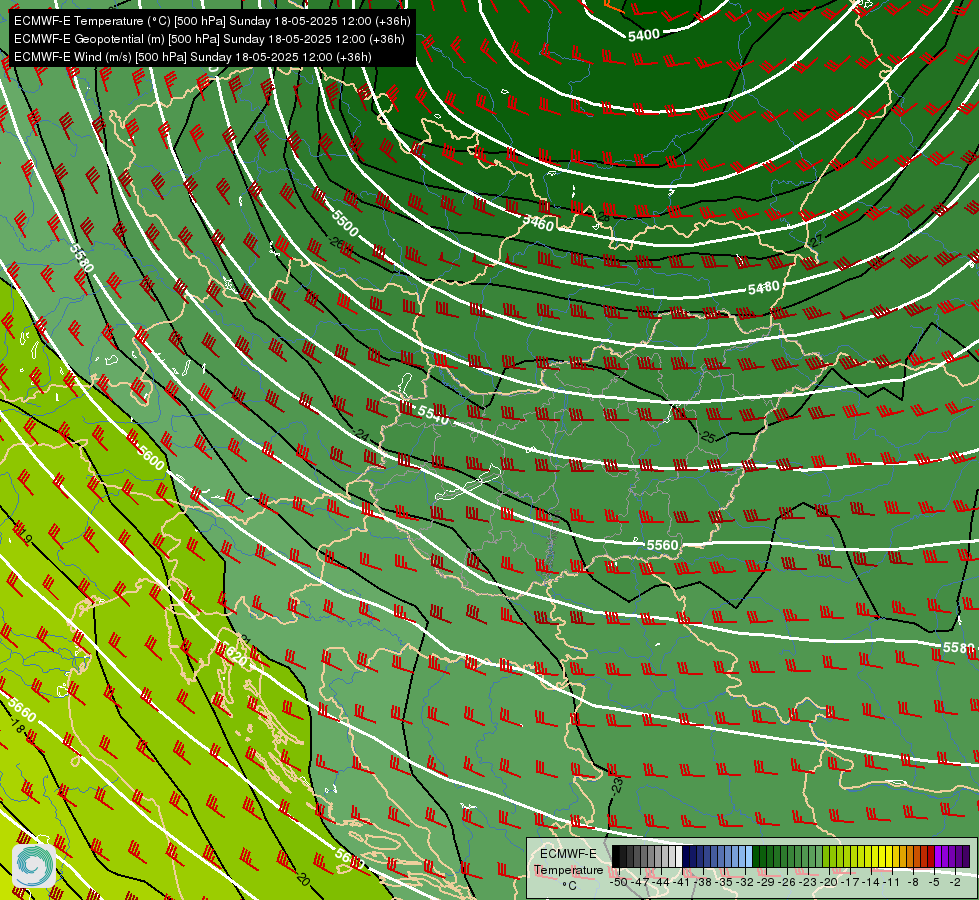Viewport: 979px width, 900px height.
Task: Click the -24 isotherm label
Action: tap(361, 433)
